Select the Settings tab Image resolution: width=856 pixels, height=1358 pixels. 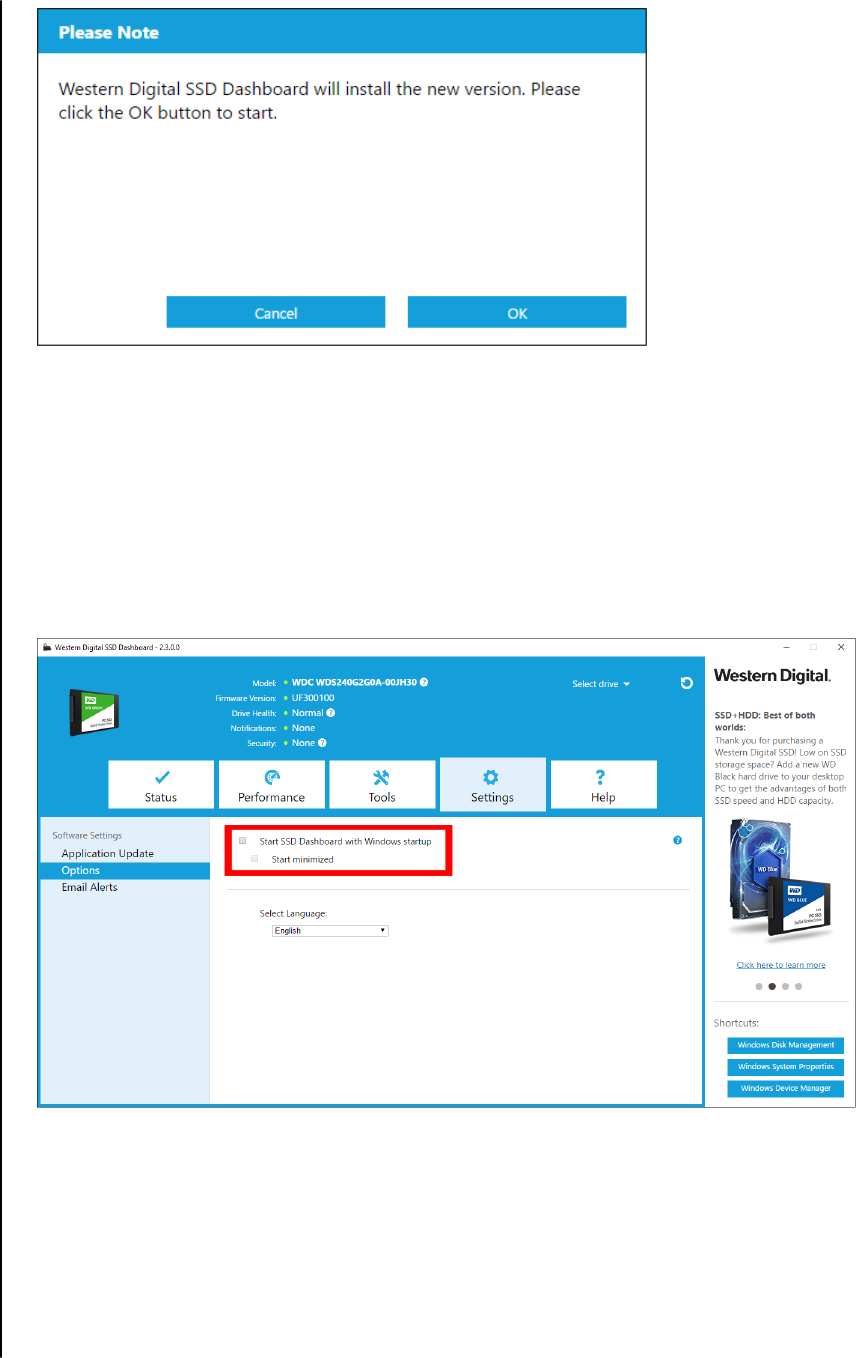493,785
